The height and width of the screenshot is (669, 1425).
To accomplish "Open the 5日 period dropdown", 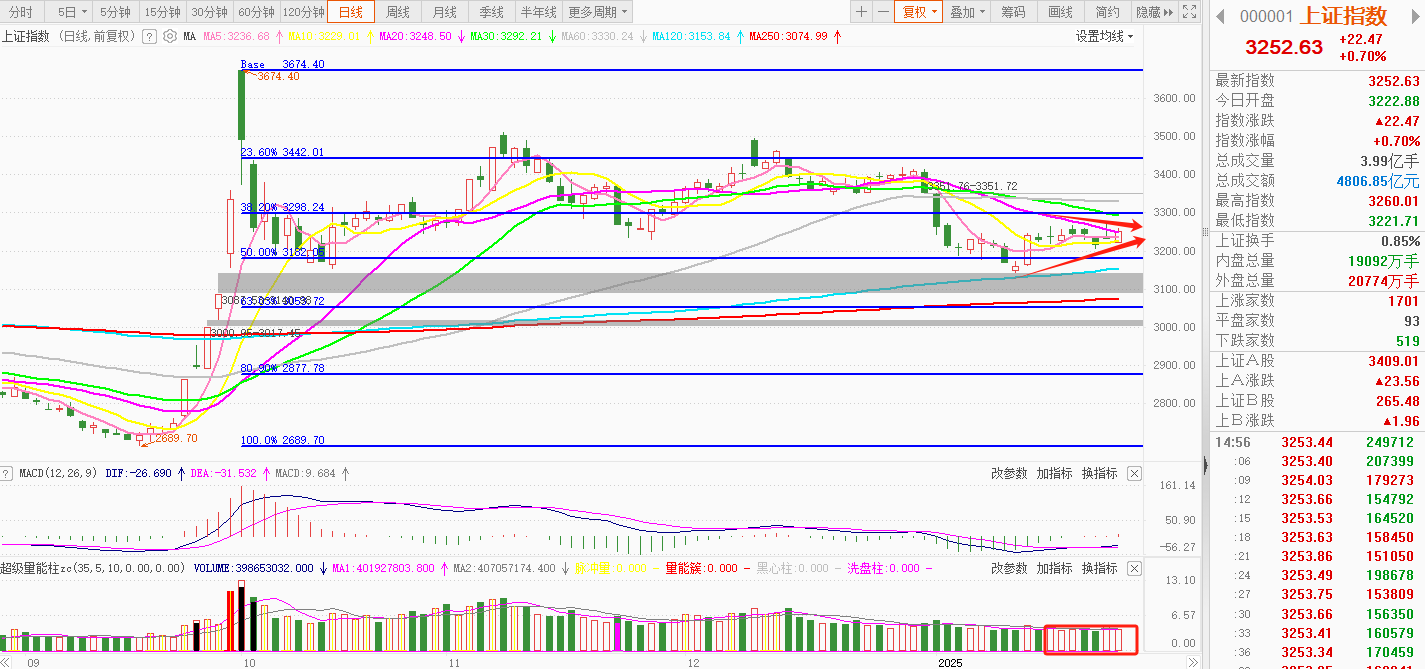I will point(70,12).
